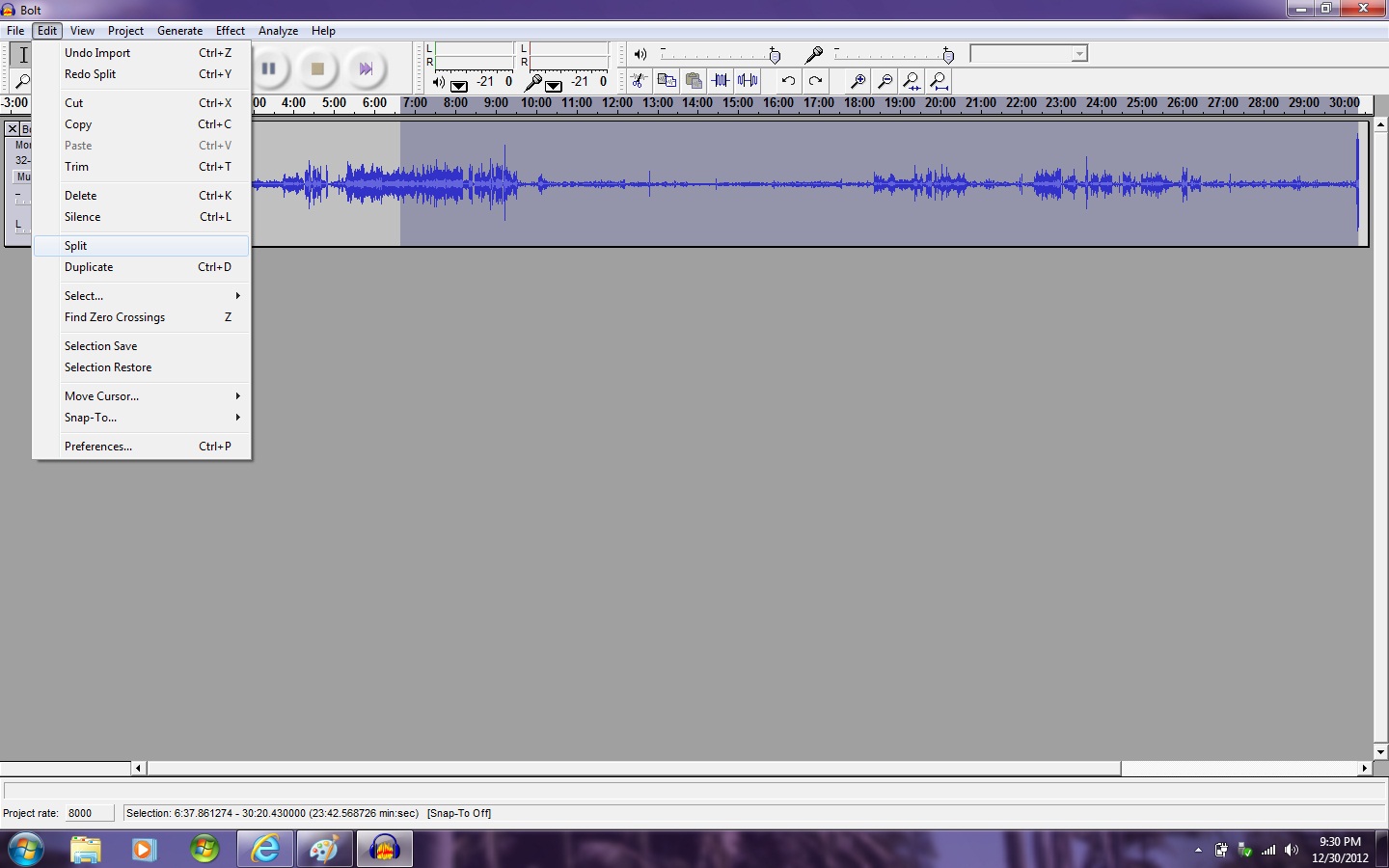Click the Zoom Out toolbar icon
The image size is (1389, 868).
pyautogui.click(x=885, y=81)
